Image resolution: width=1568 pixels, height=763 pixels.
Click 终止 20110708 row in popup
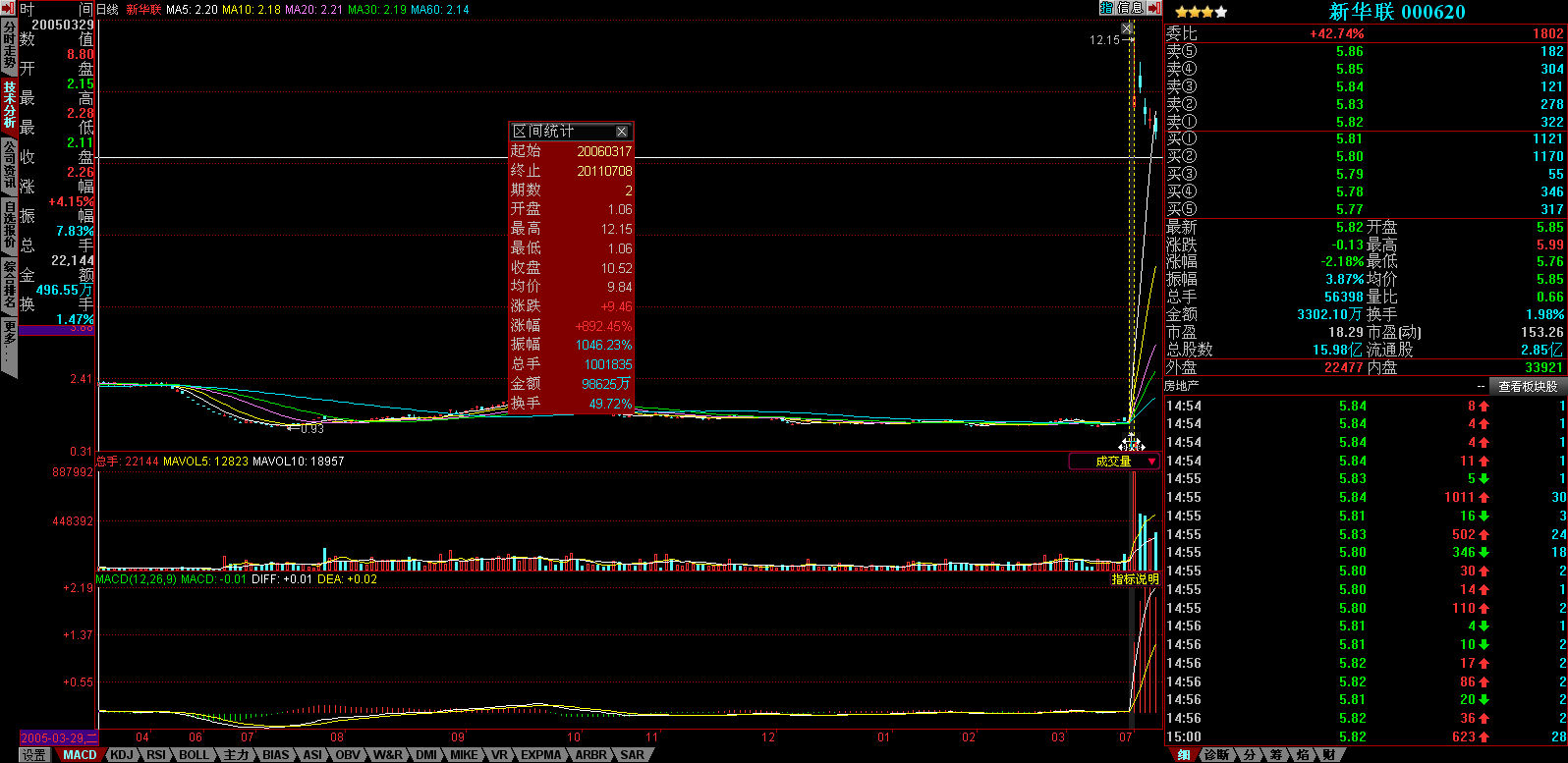(x=572, y=171)
